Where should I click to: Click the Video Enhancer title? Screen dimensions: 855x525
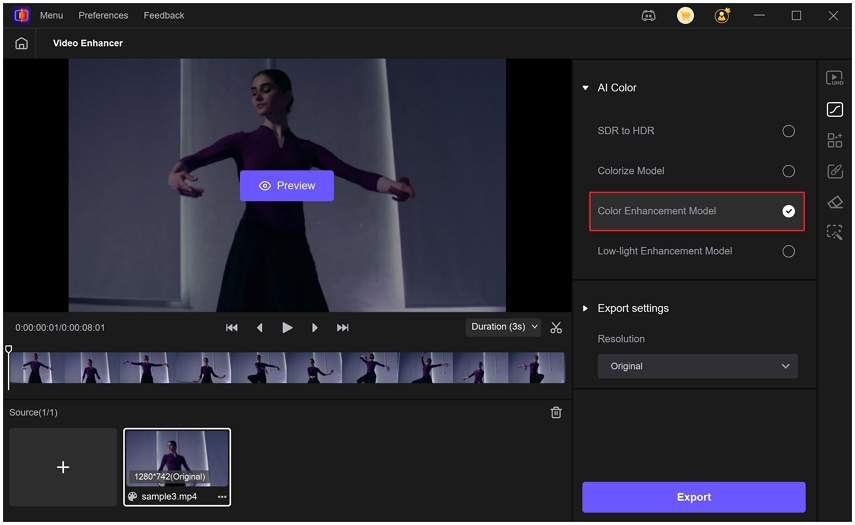[88, 43]
